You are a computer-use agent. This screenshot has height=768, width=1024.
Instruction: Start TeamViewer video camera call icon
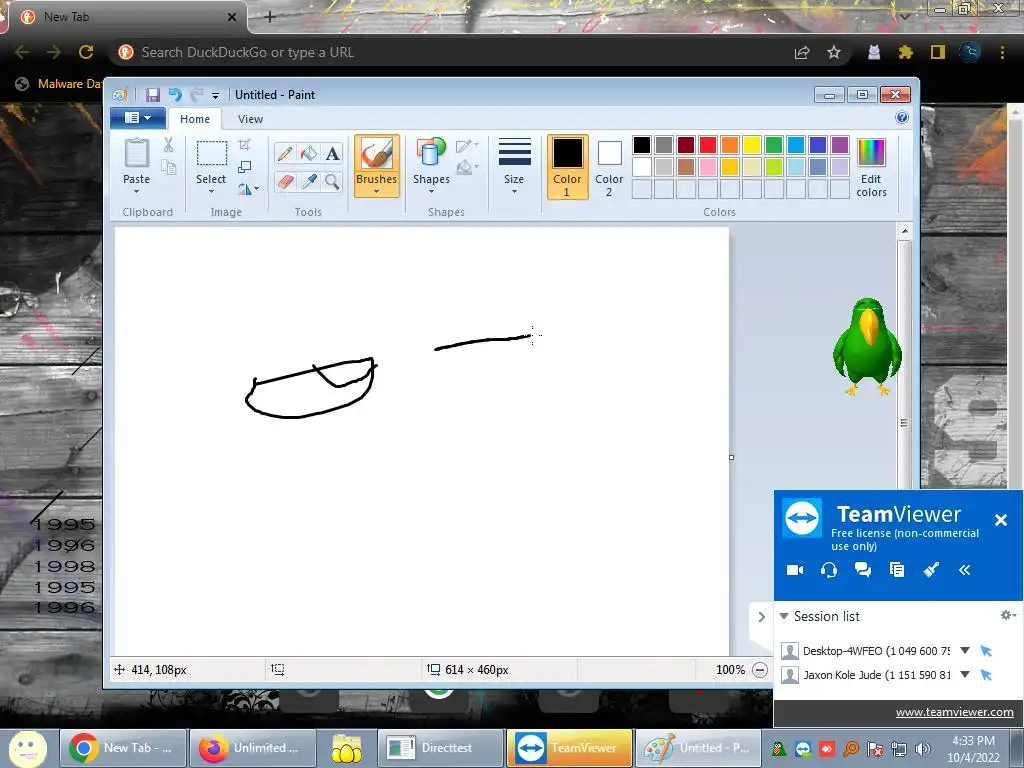[795, 570]
